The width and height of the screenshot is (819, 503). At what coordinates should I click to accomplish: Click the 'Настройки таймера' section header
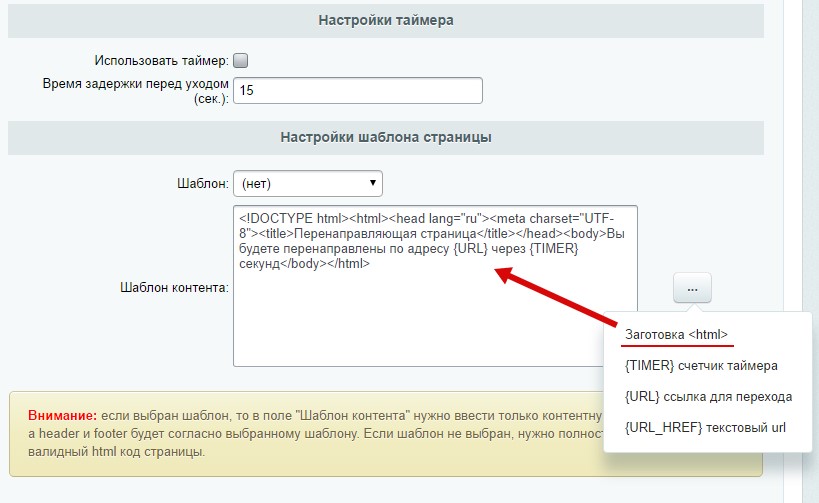click(386, 20)
